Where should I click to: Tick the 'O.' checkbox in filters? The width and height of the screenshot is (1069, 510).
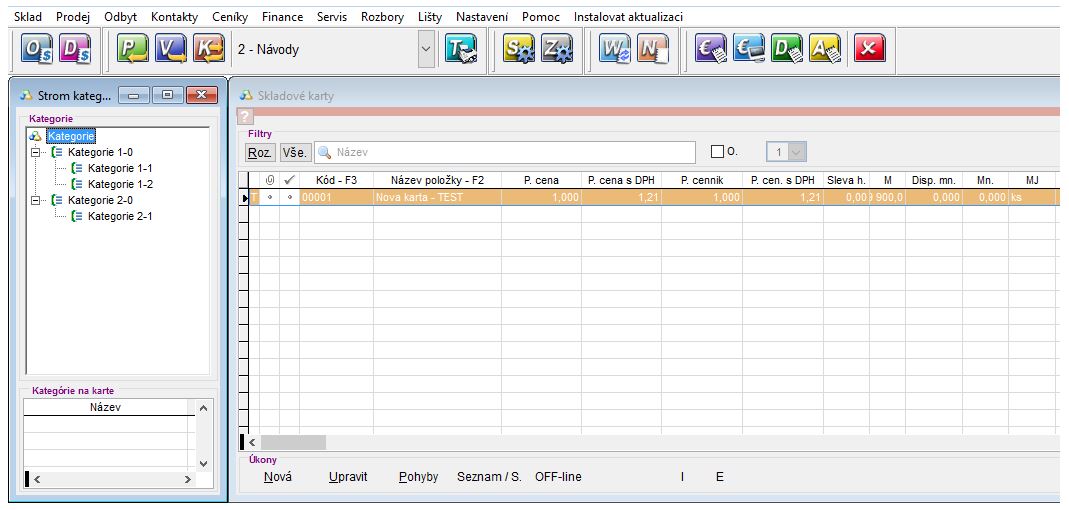click(x=717, y=152)
